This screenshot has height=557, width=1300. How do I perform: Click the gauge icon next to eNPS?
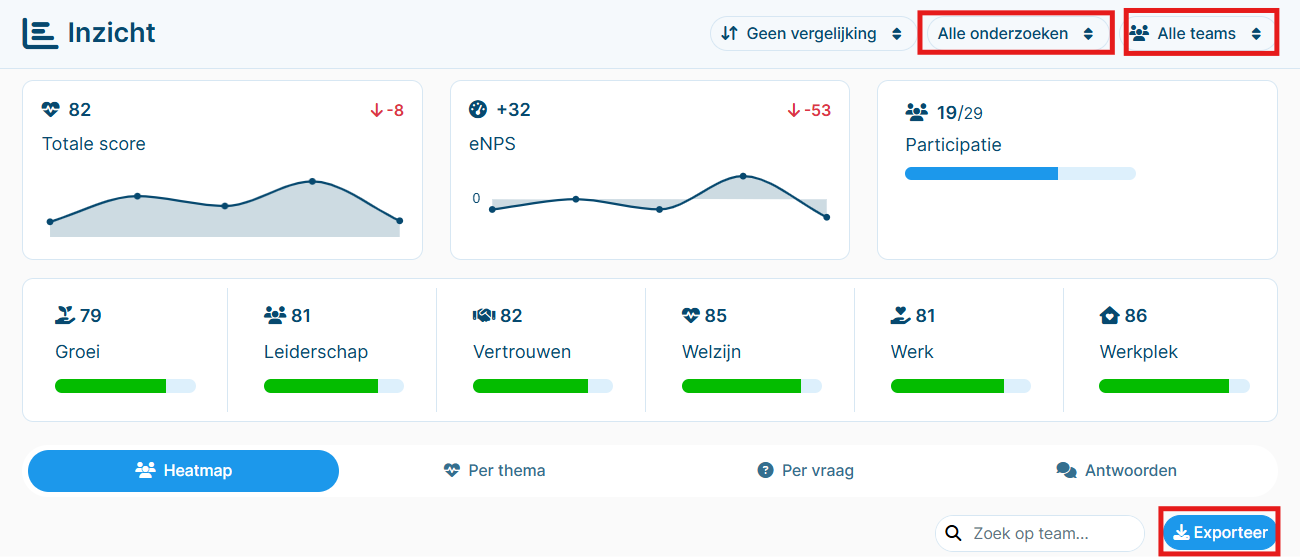tap(478, 110)
